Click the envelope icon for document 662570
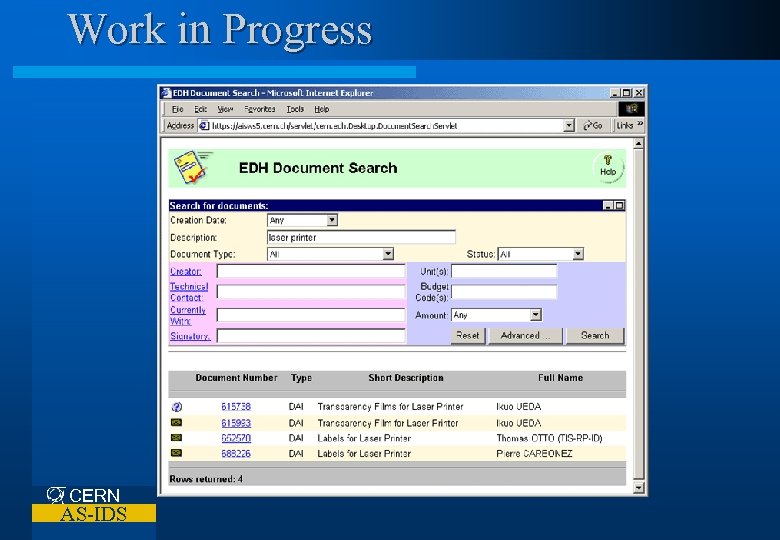 pyautogui.click(x=176, y=438)
